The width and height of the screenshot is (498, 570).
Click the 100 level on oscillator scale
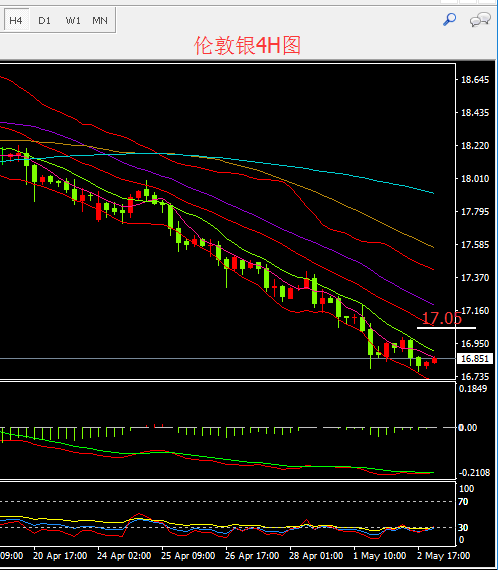[x=466, y=489]
